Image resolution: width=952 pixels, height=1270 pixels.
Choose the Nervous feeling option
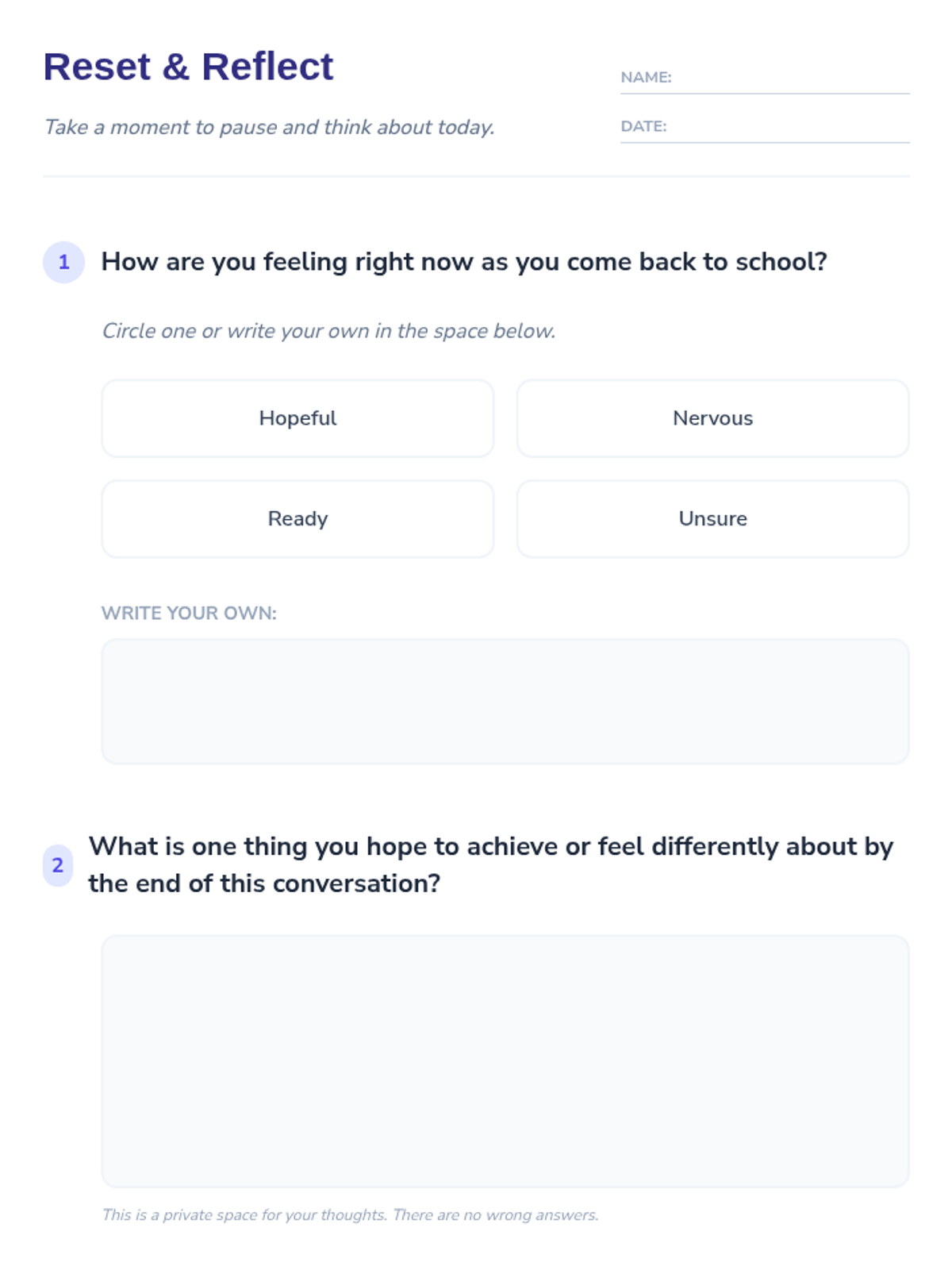(x=712, y=418)
